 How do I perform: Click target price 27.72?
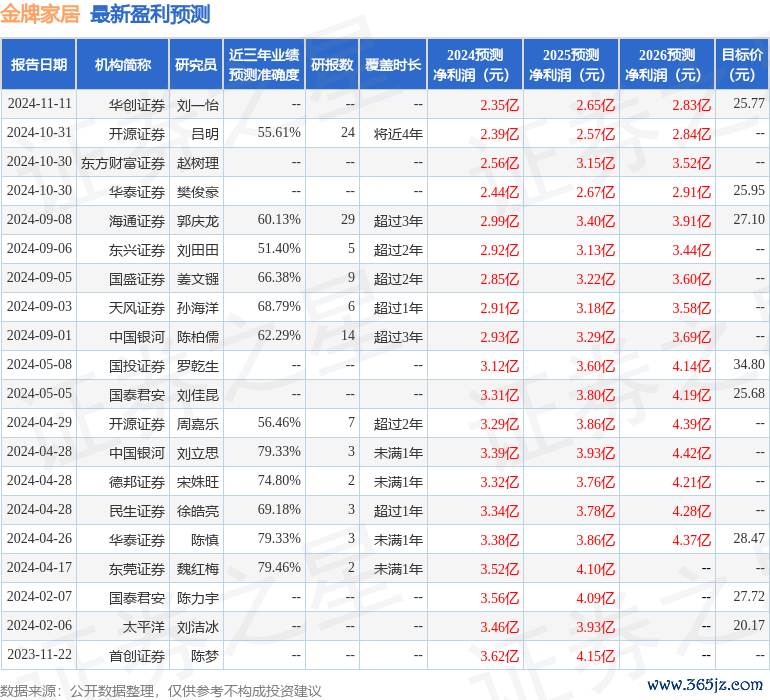tap(749, 596)
